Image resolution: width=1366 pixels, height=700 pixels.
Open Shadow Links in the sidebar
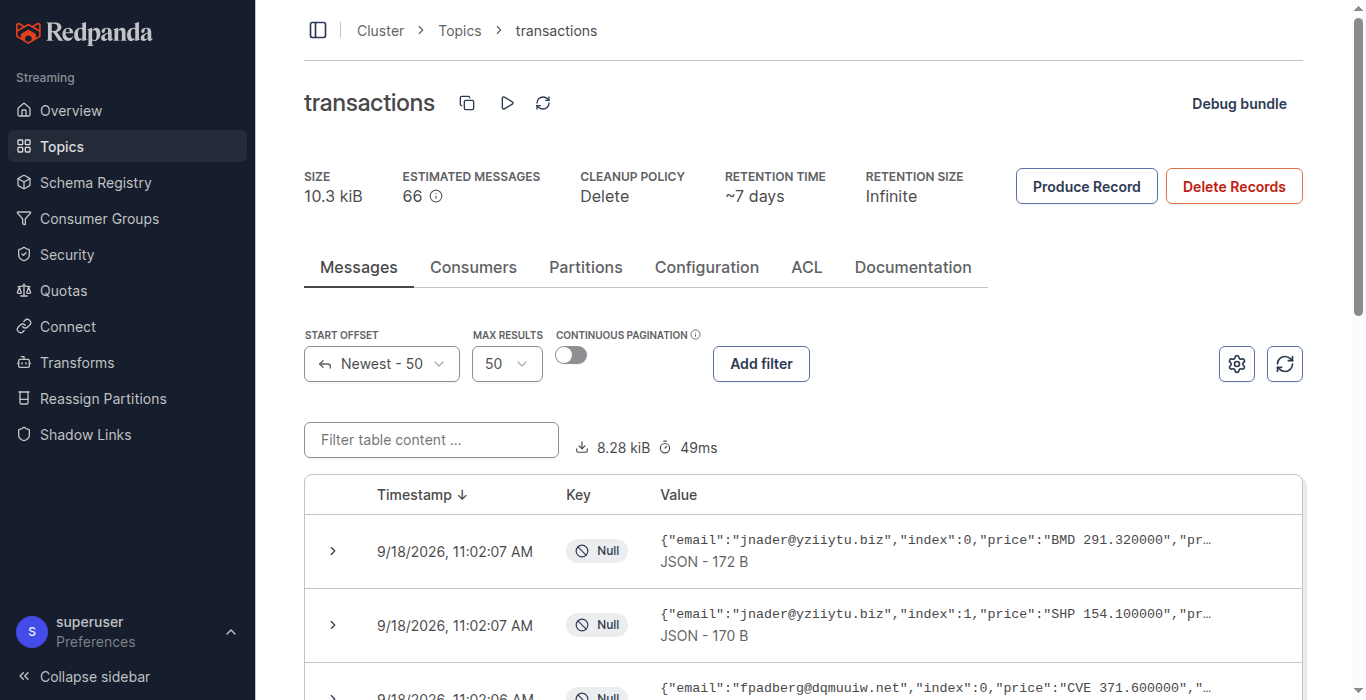click(127, 434)
